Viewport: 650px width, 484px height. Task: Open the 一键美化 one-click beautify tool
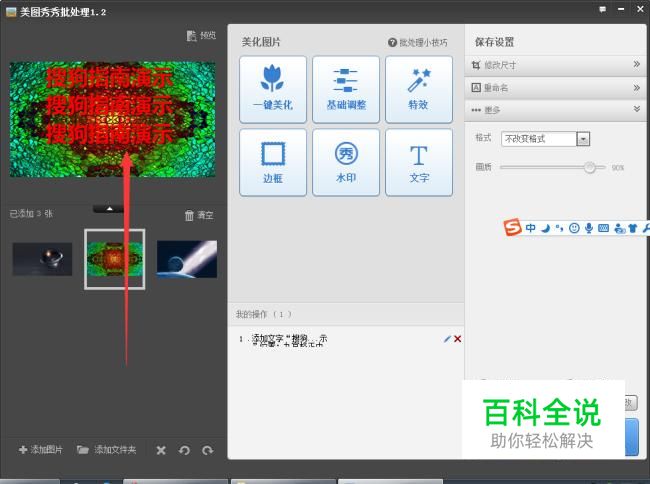pyautogui.click(x=273, y=90)
